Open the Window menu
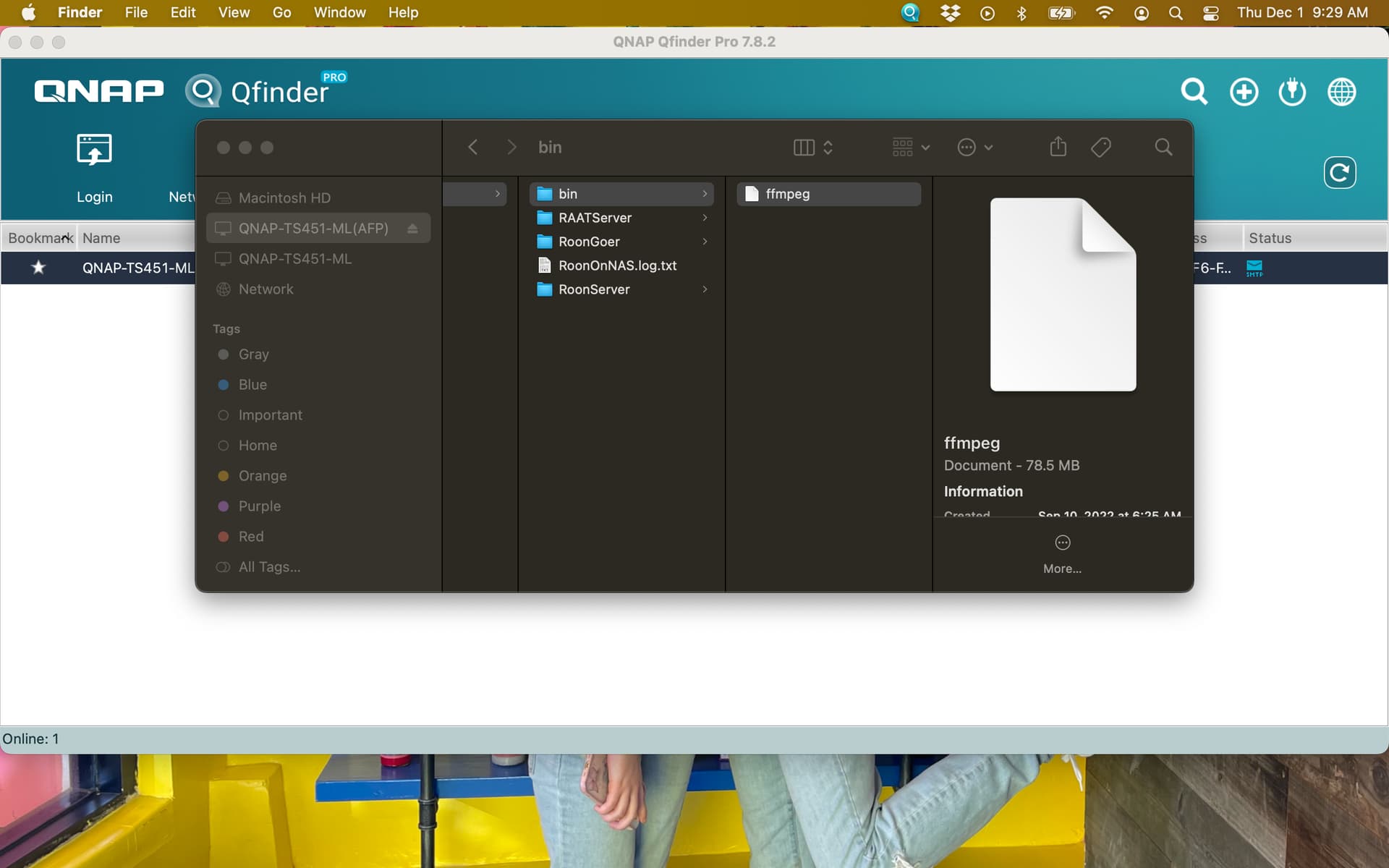This screenshot has height=868, width=1389. point(339,12)
